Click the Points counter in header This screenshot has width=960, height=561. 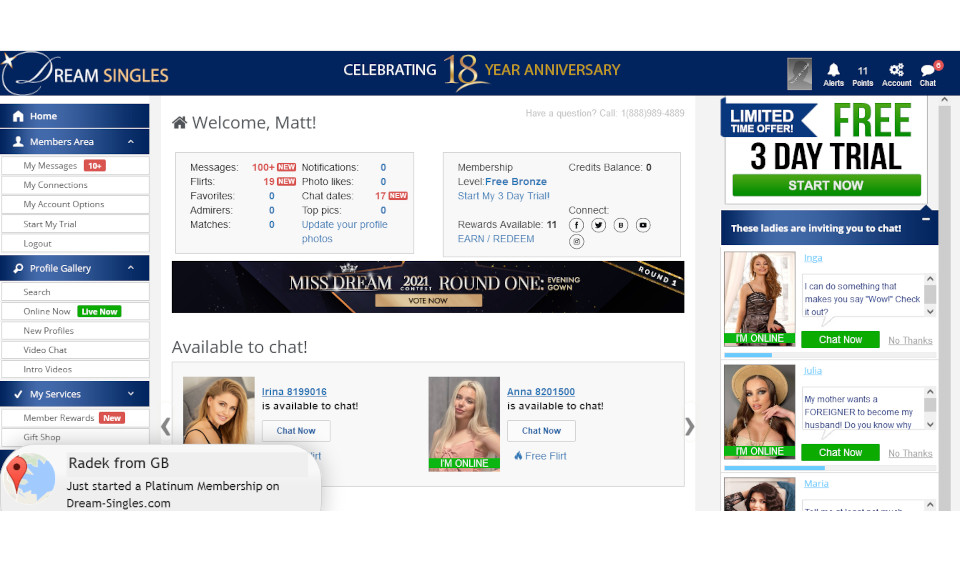click(862, 74)
